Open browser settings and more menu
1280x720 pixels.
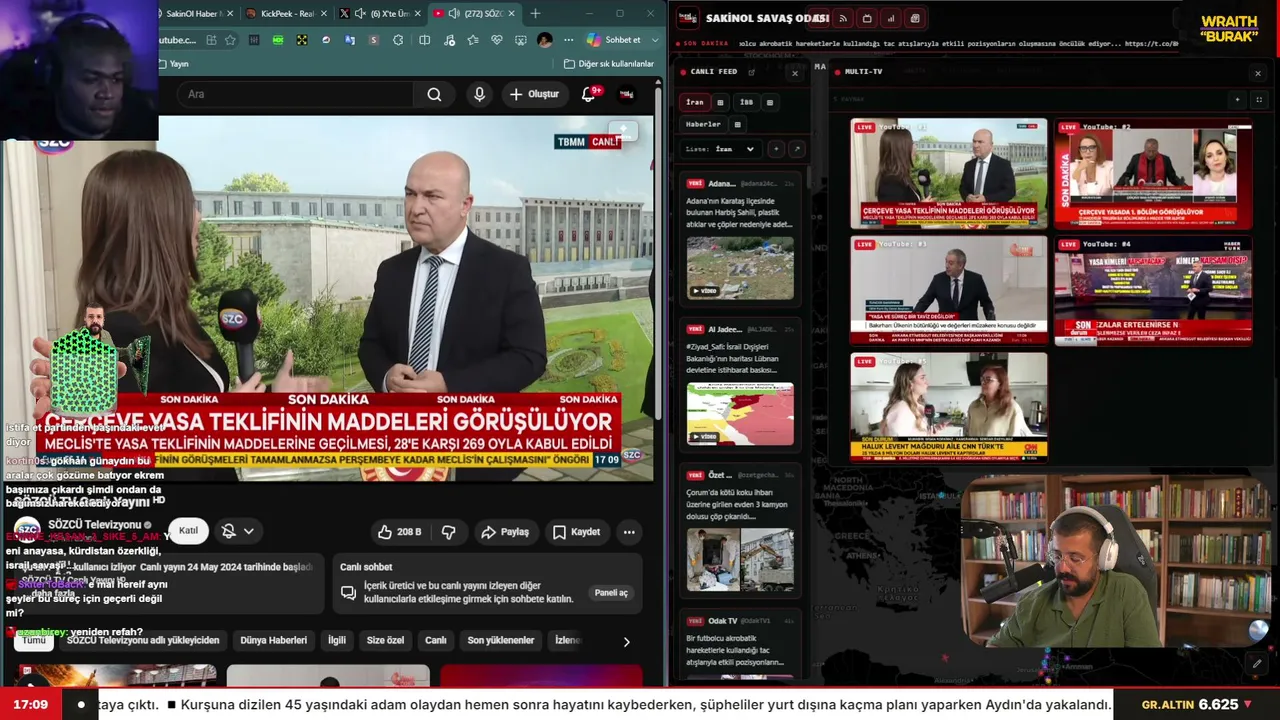pos(568,40)
